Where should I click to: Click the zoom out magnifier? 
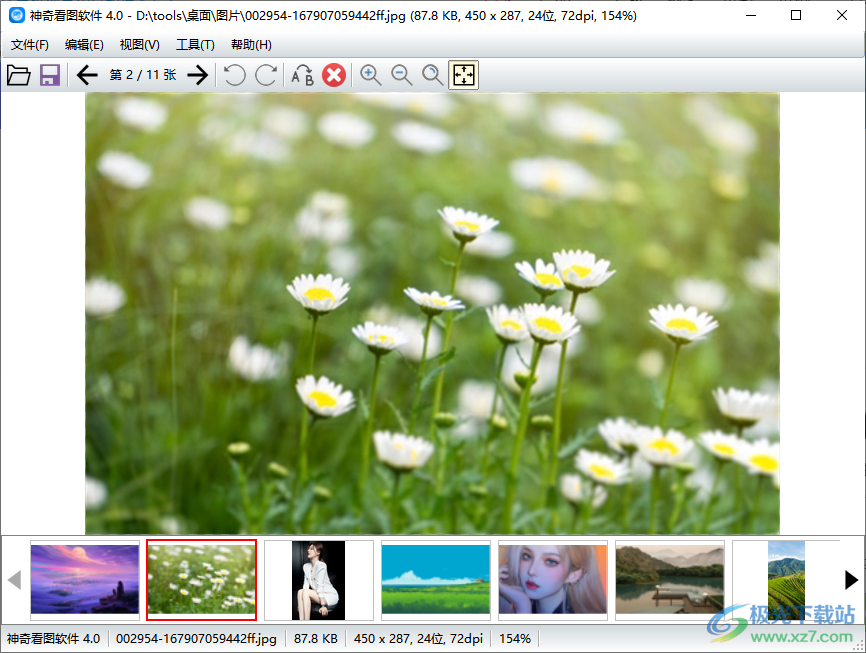pyautogui.click(x=402, y=75)
